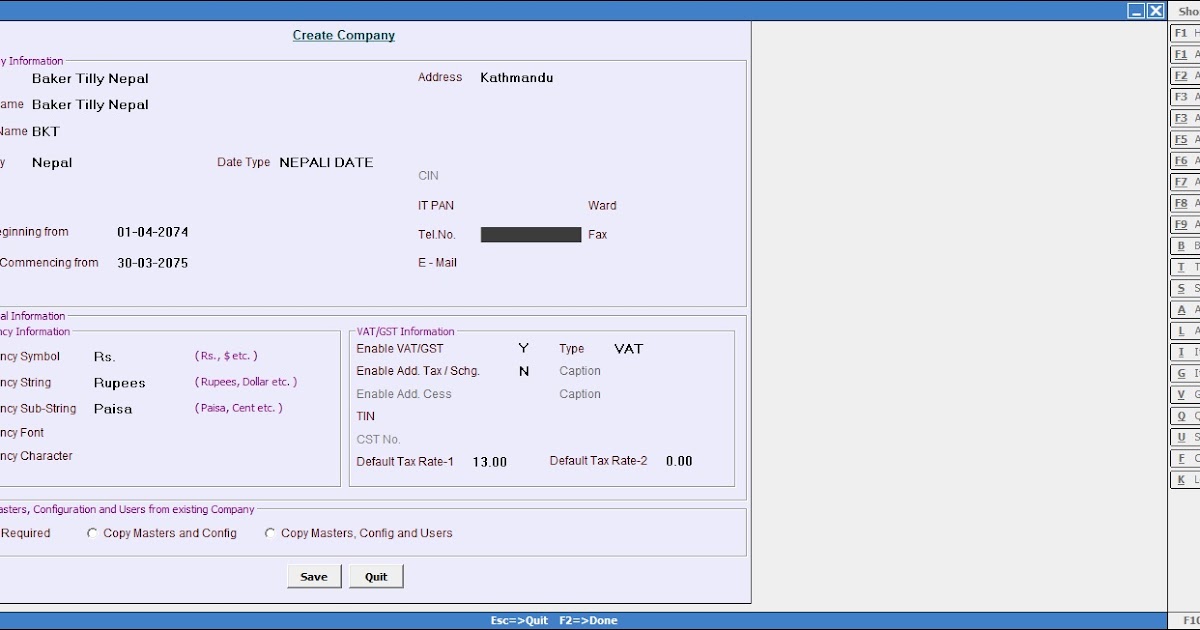Close the Create Company window
The height and width of the screenshot is (630, 1200).
pyautogui.click(x=1155, y=11)
